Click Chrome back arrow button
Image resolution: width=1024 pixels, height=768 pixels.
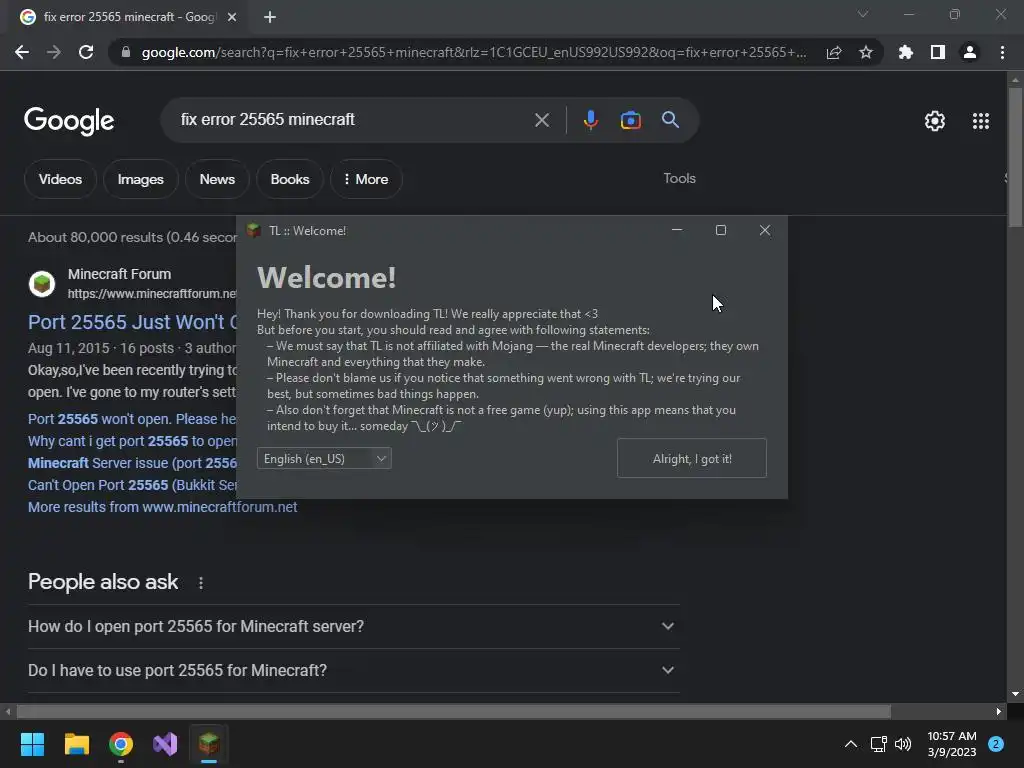click(x=22, y=52)
